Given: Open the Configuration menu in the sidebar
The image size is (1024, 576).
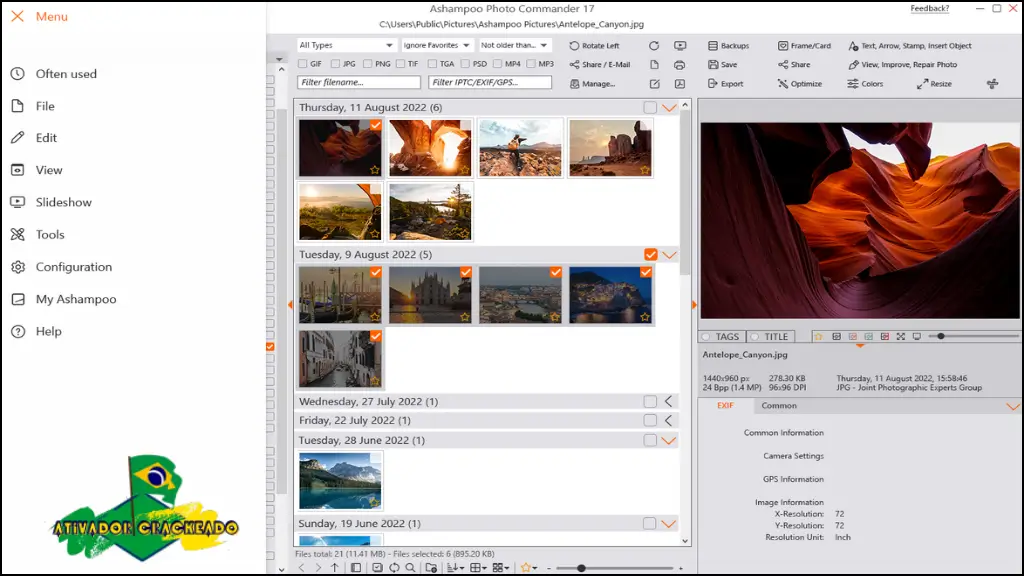Looking at the screenshot, I should (x=75, y=267).
